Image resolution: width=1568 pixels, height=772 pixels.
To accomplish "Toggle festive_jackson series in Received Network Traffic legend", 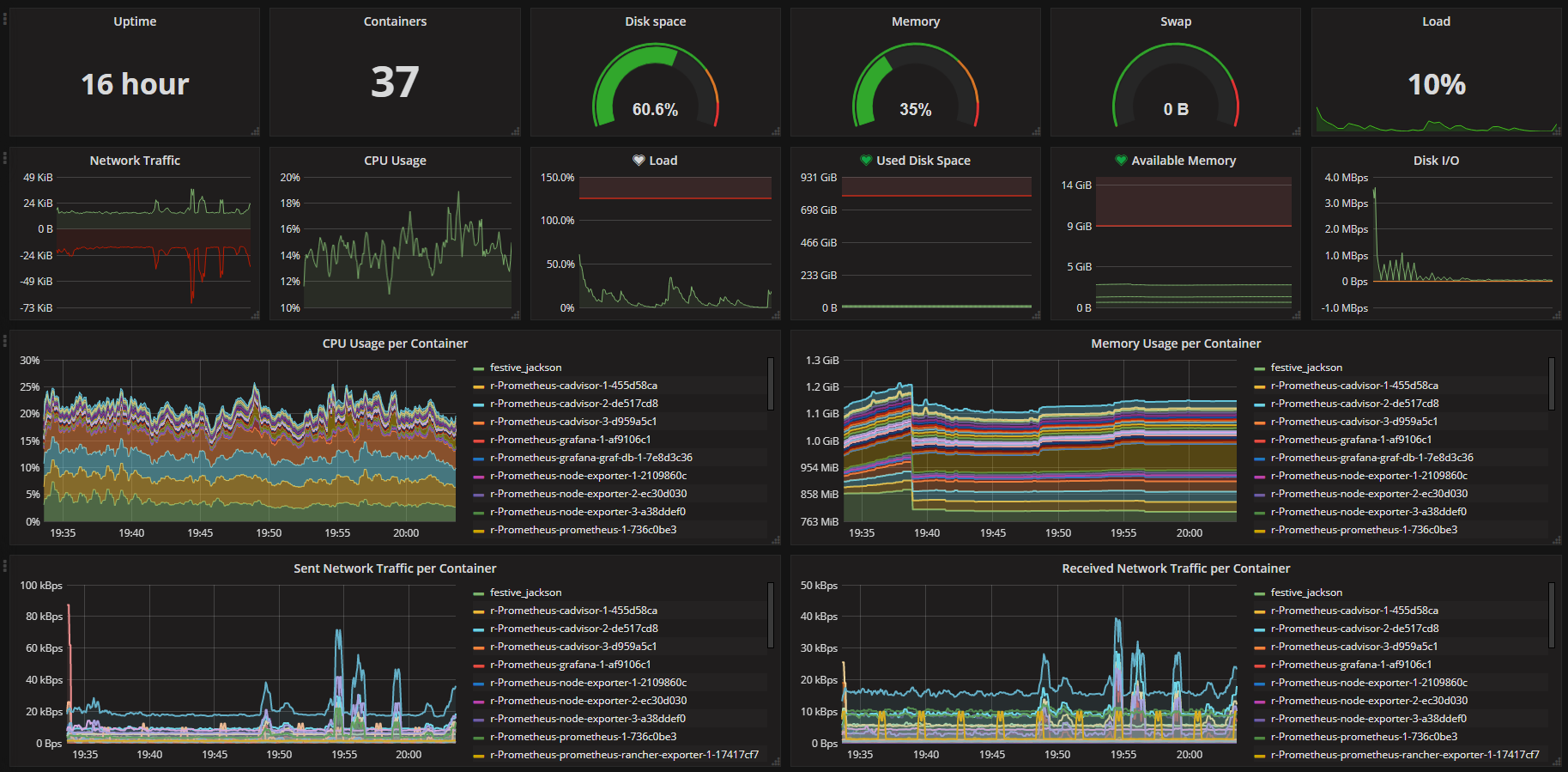I will coord(1306,593).
